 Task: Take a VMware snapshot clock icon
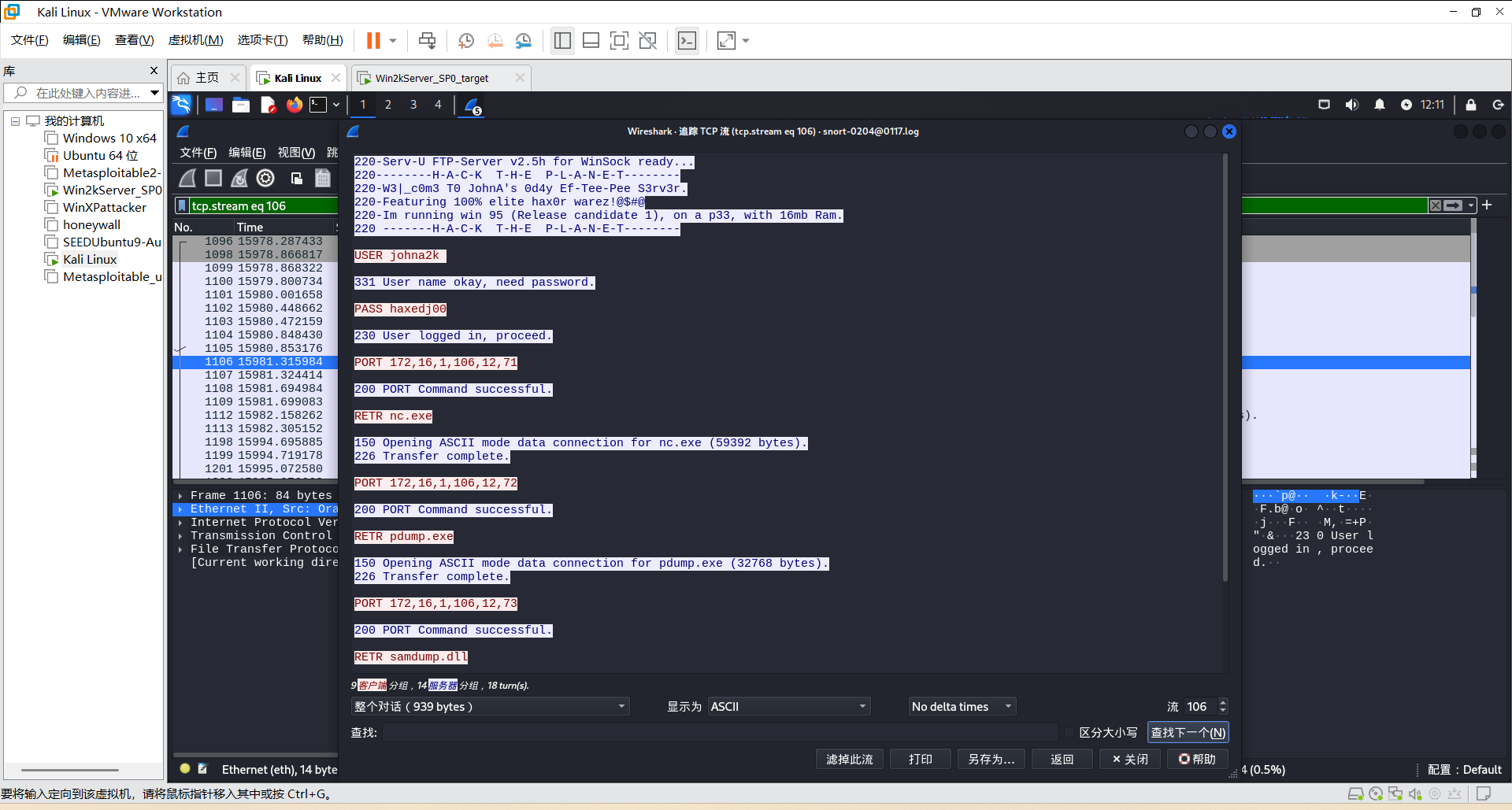click(465, 40)
